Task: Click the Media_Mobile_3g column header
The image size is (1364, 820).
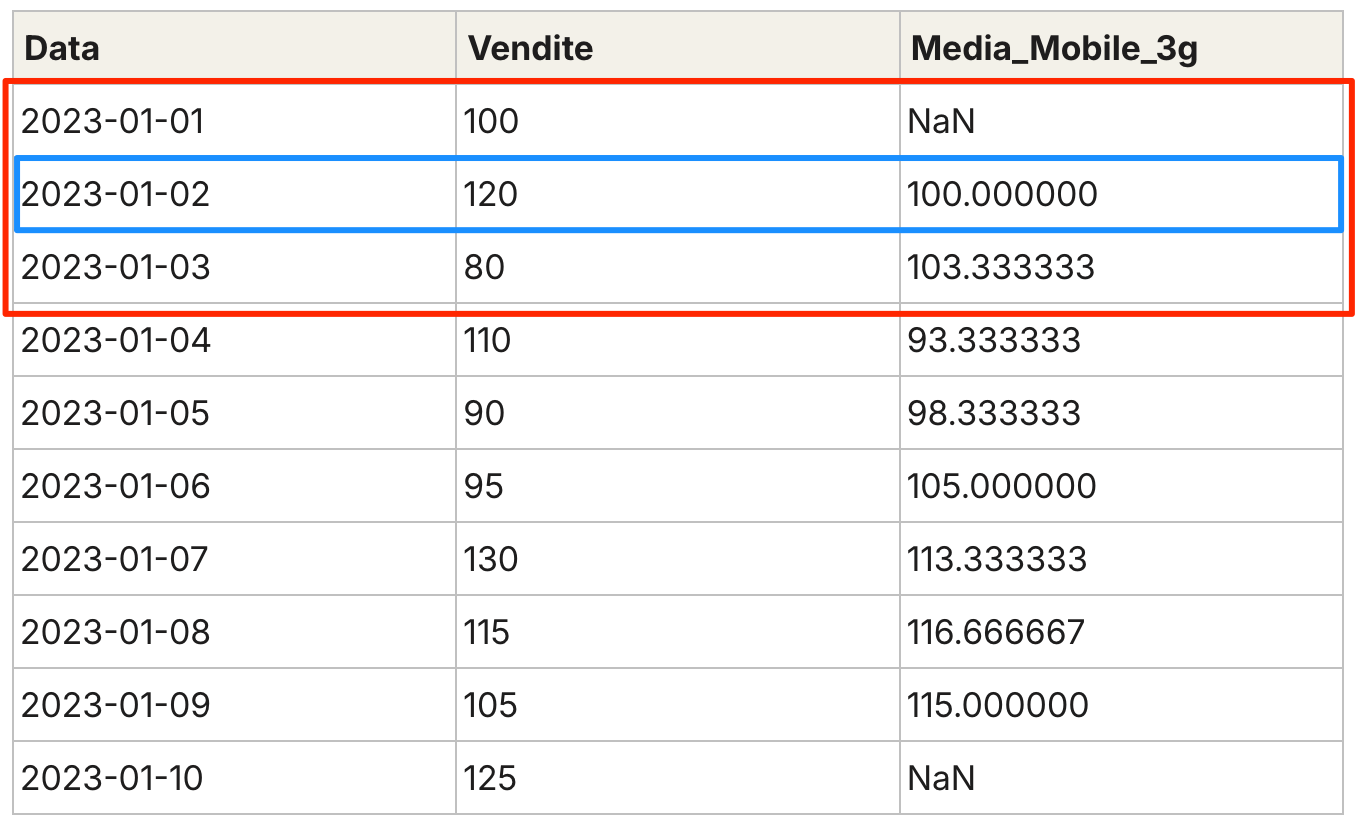Action: click(x=1054, y=48)
